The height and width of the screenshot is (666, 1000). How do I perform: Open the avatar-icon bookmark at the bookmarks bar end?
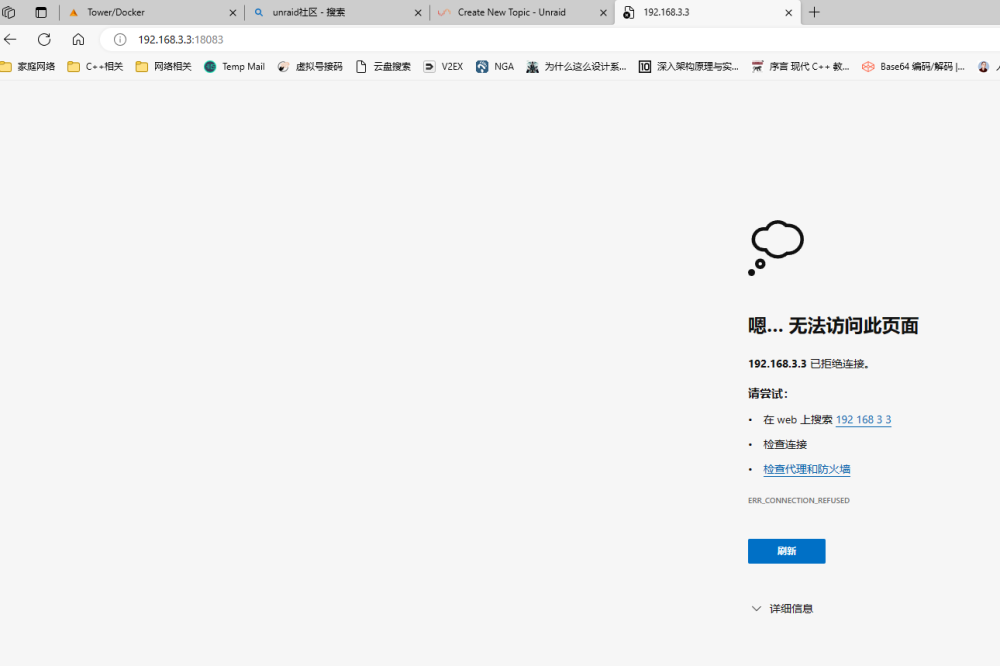983,66
